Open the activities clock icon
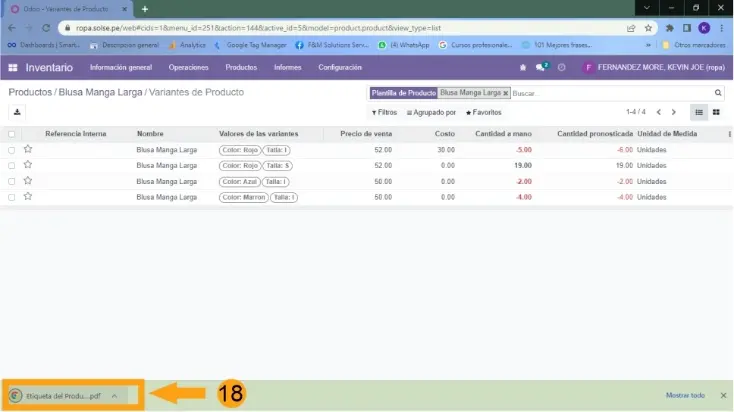The height and width of the screenshot is (412, 734). coord(561,67)
